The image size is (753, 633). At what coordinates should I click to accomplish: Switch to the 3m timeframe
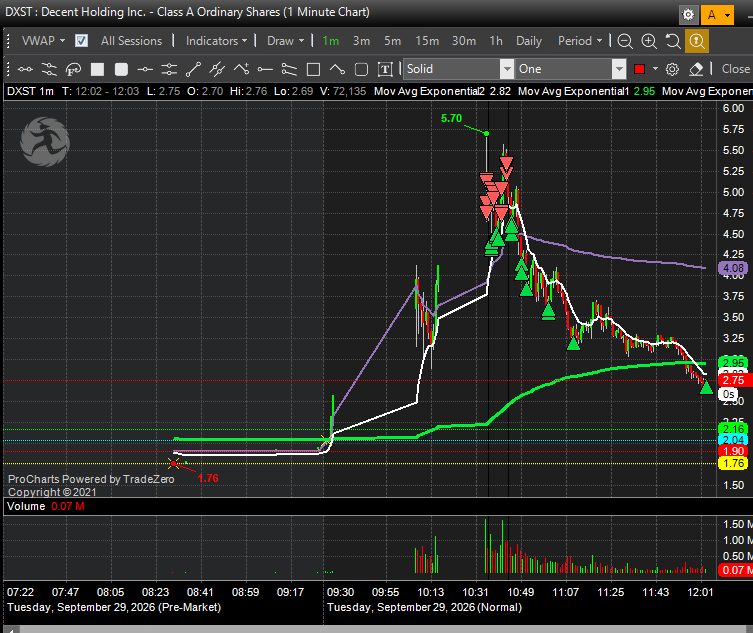[x=362, y=41]
